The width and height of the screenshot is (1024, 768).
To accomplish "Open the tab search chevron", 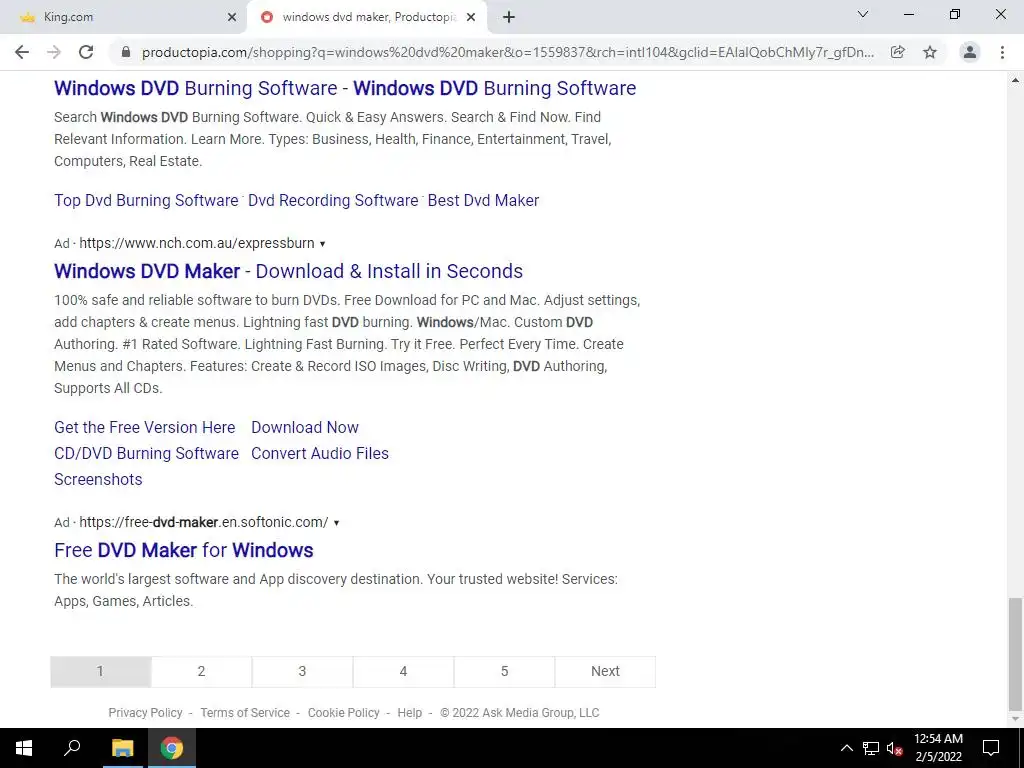I will click(863, 14).
